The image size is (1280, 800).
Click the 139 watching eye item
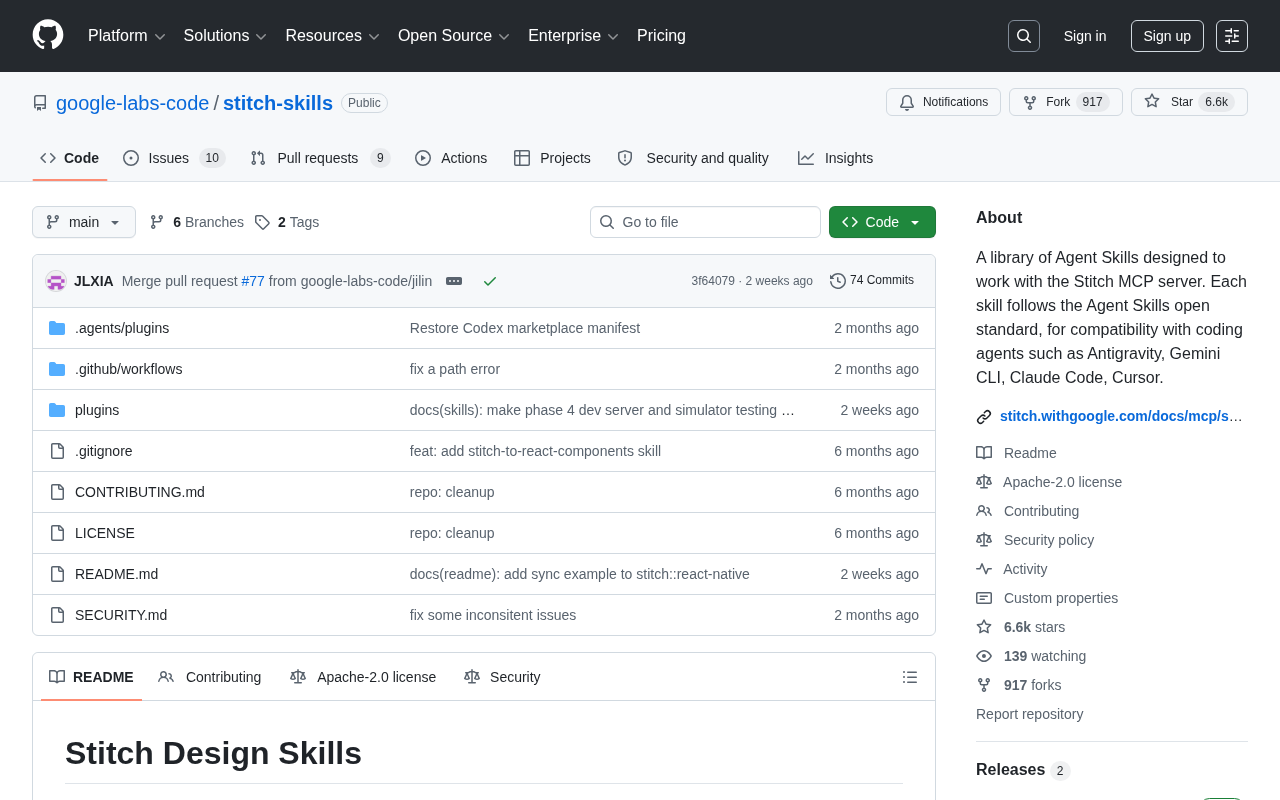1031,656
